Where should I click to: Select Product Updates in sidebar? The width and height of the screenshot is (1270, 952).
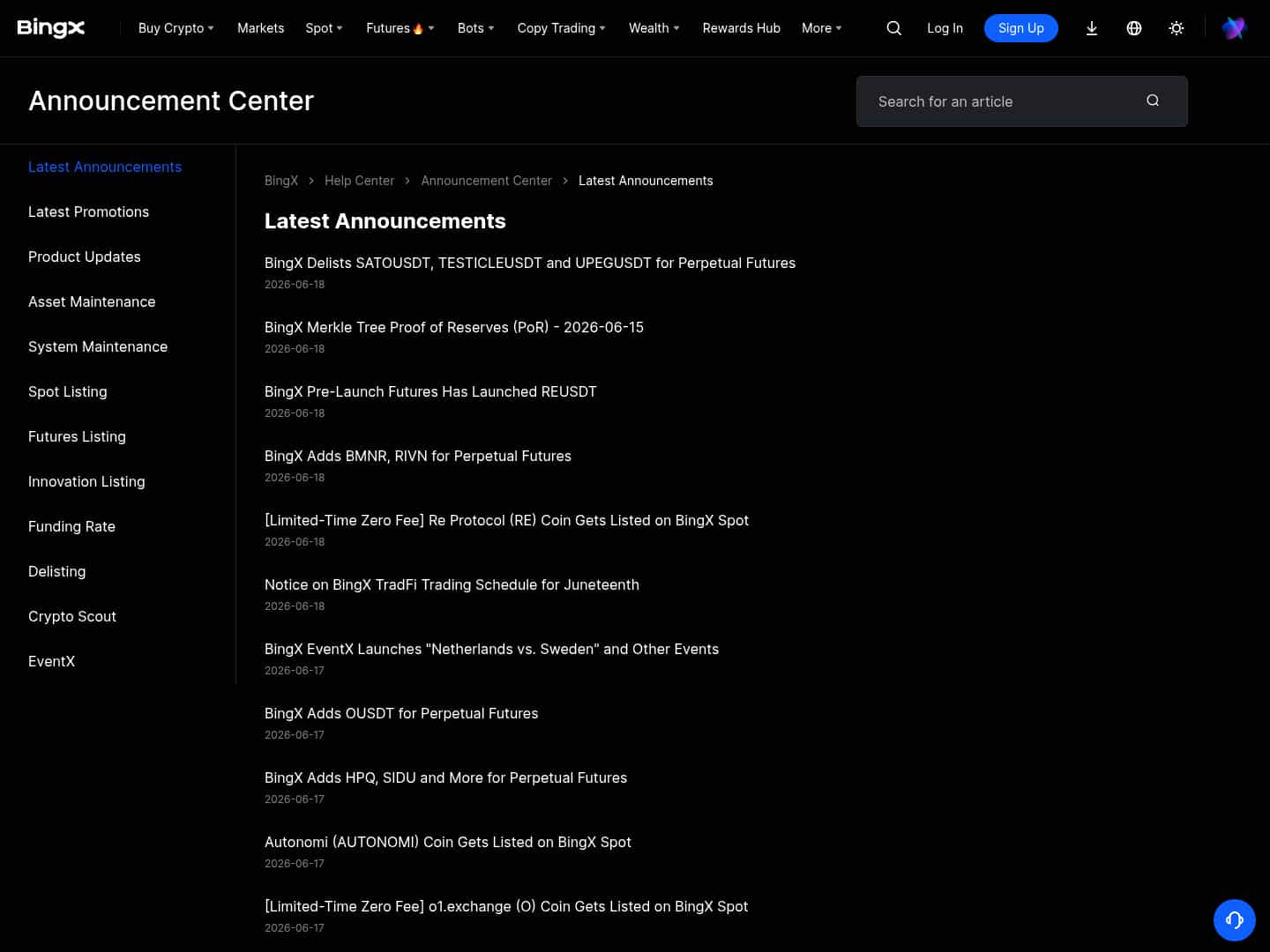pyautogui.click(x=85, y=257)
